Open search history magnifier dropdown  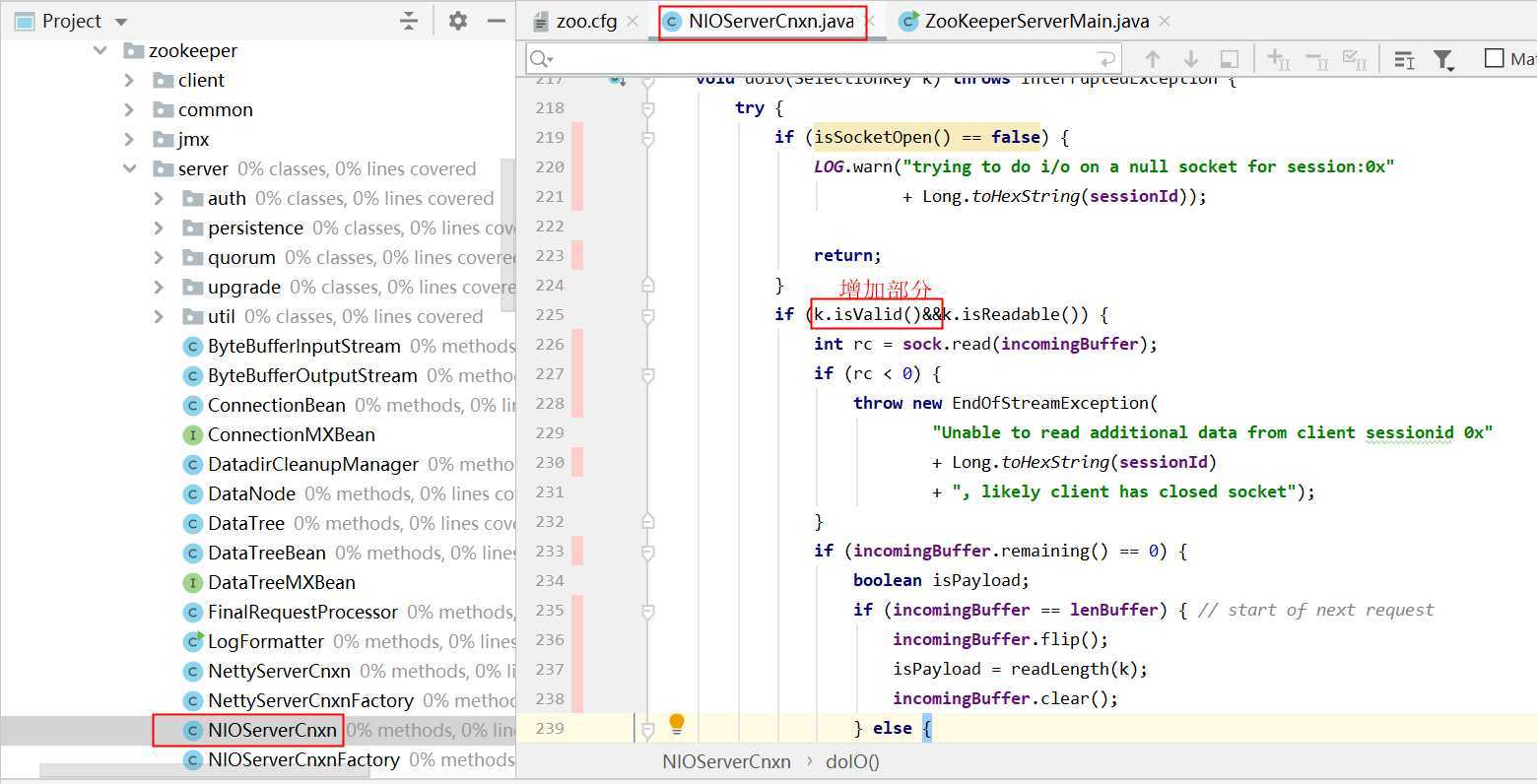pyautogui.click(x=541, y=59)
